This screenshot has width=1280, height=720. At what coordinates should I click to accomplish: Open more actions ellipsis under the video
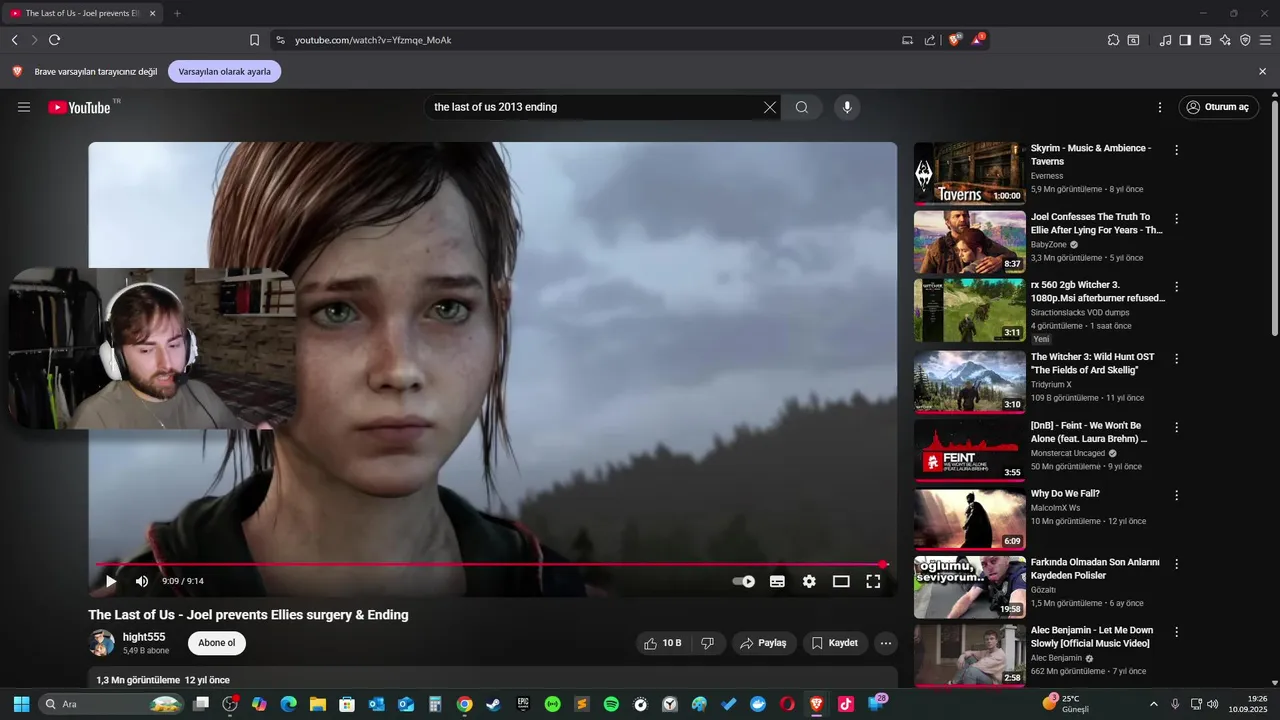pos(885,643)
